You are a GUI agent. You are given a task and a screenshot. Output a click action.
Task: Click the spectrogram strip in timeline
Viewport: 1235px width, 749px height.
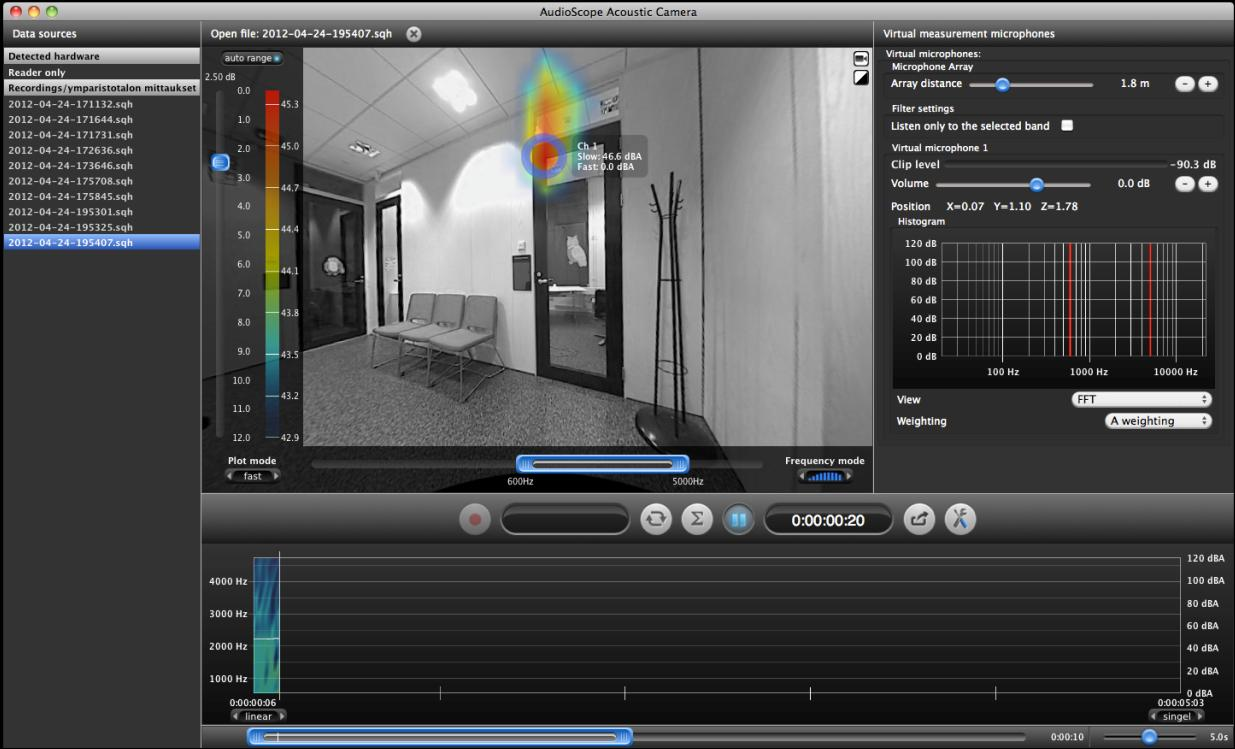coord(266,625)
